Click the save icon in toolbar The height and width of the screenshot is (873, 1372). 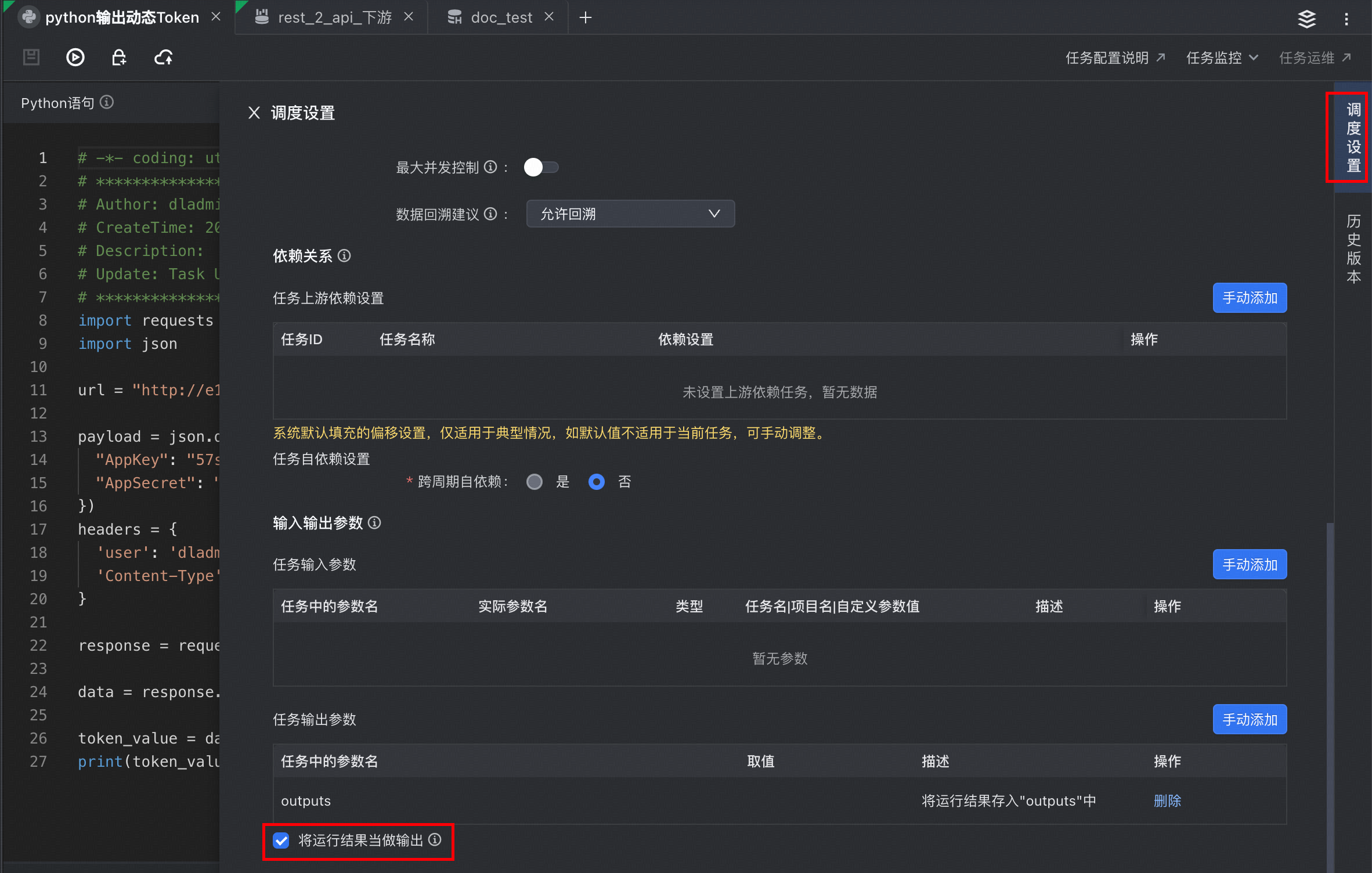(x=31, y=57)
